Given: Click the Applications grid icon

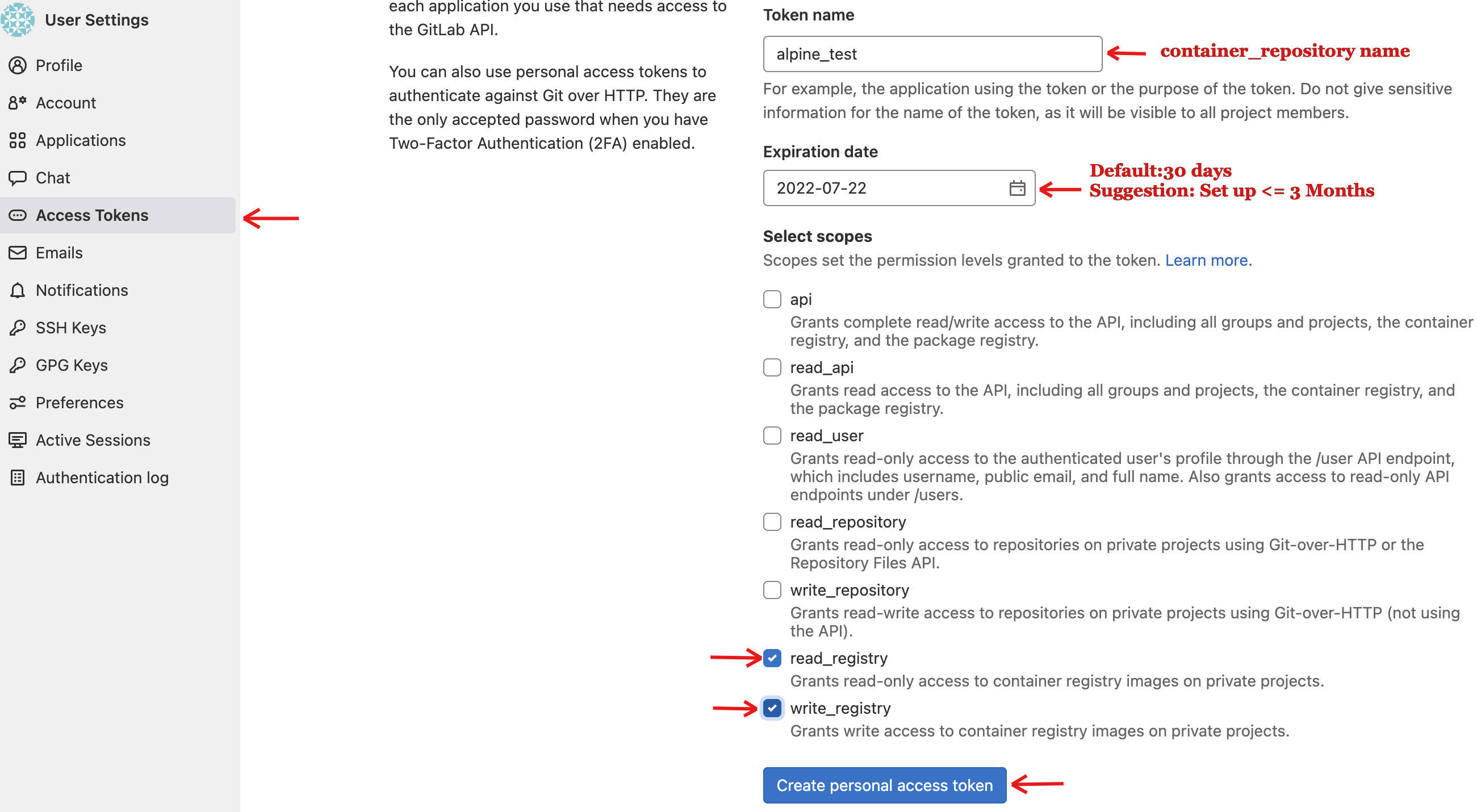Looking at the screenshot, I should (x=18, y=140).
